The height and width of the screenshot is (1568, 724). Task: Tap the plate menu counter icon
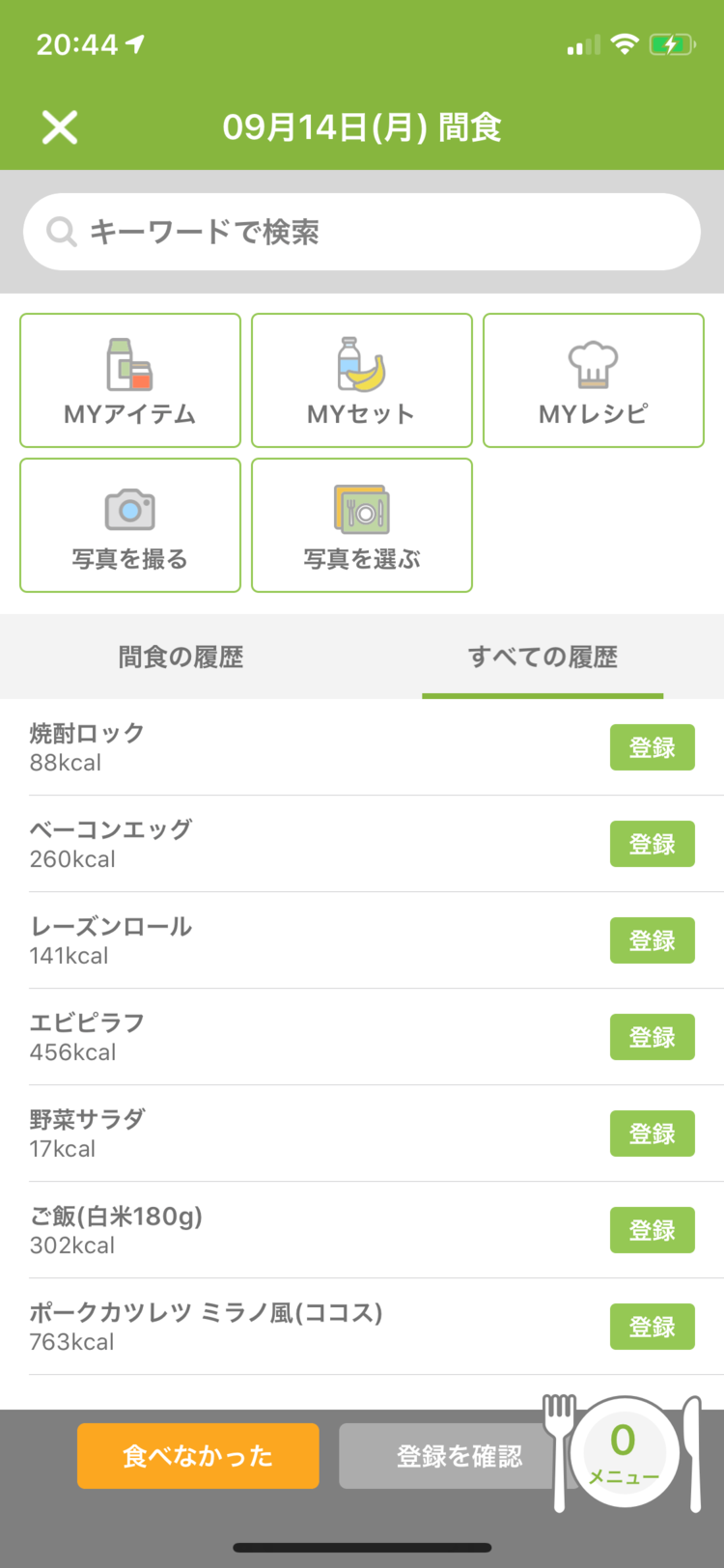625,1453
